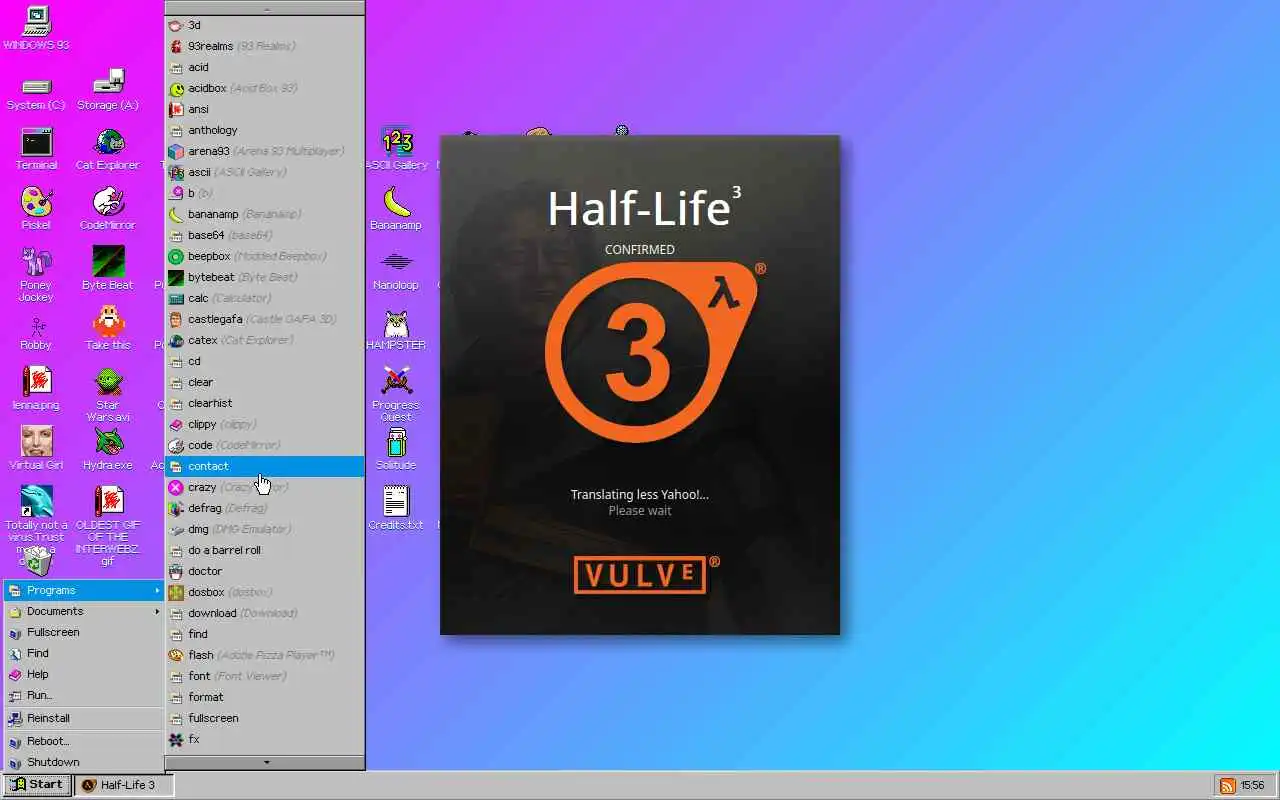The width and height of the screenshot is (1280, 800).
Task: Open the Recycle Bin desktop icon
Action: (36, 562)
